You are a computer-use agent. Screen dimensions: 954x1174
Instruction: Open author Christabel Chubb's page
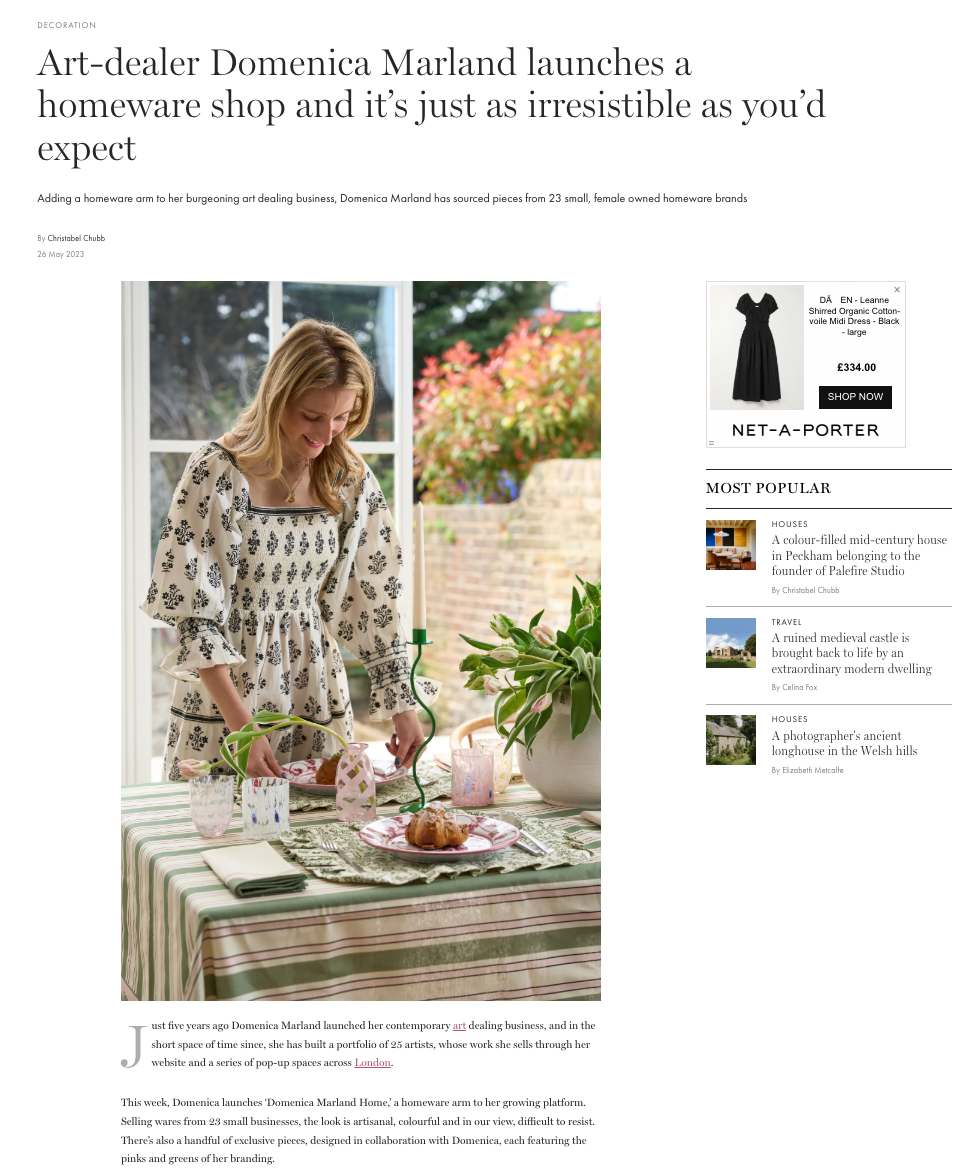[x=76, y=238]
